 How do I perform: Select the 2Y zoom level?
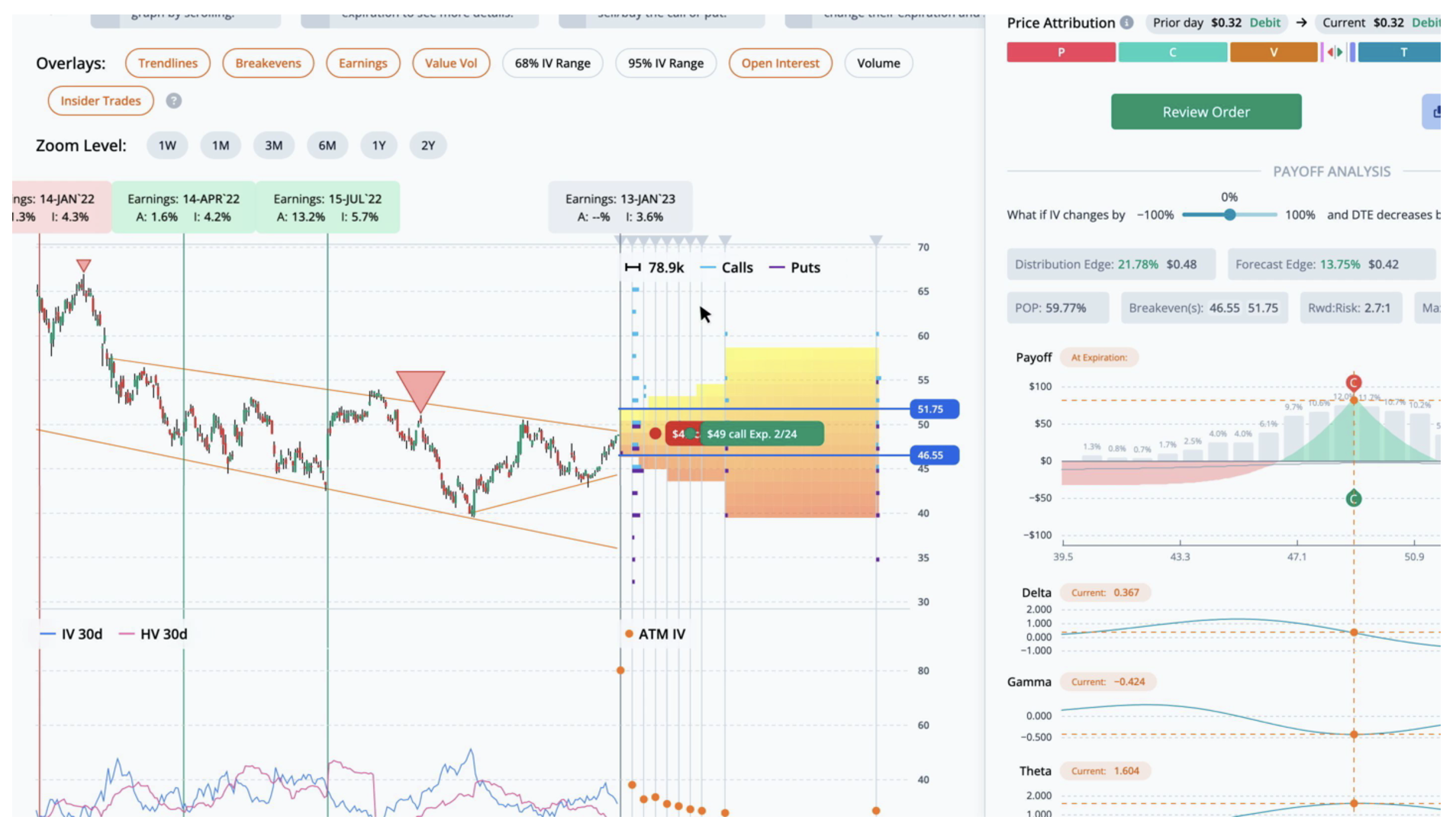click(427, 145)
